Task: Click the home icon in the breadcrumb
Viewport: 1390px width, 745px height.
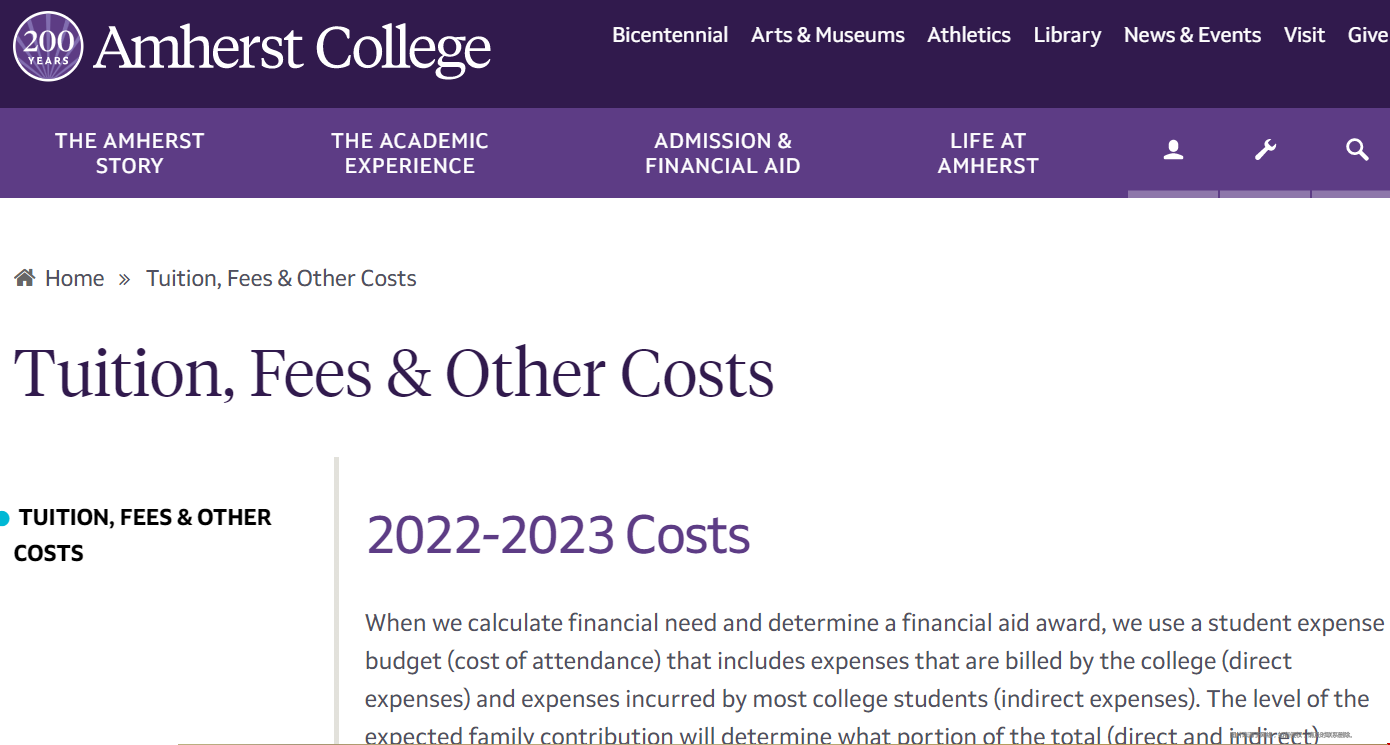Action: 25,278
